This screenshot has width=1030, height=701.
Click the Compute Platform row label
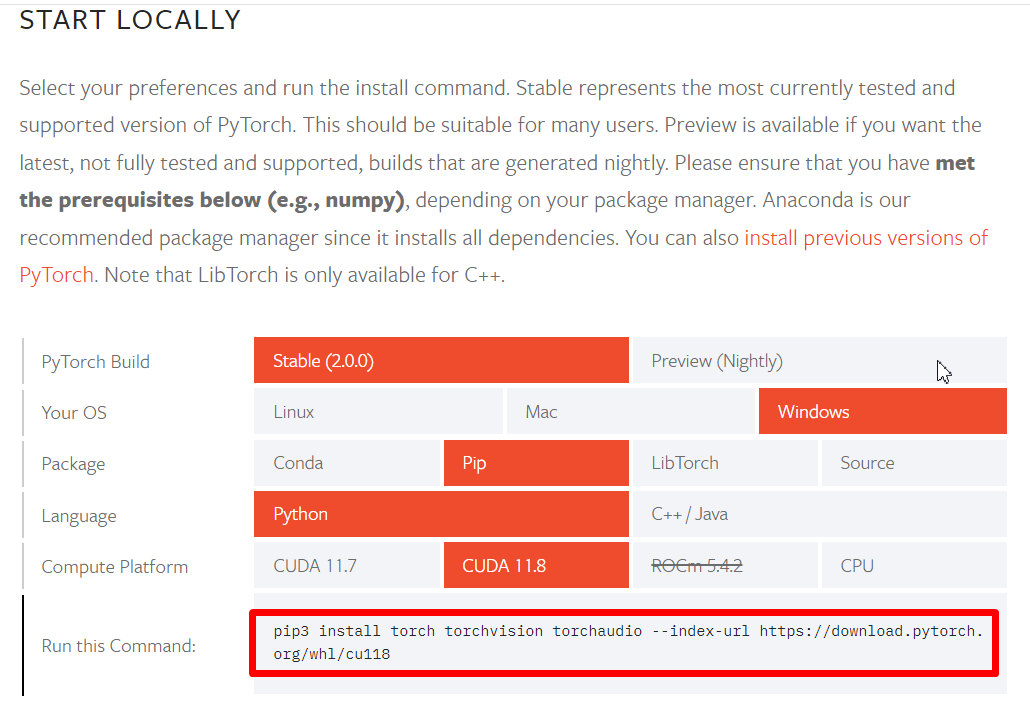point(114,567)
